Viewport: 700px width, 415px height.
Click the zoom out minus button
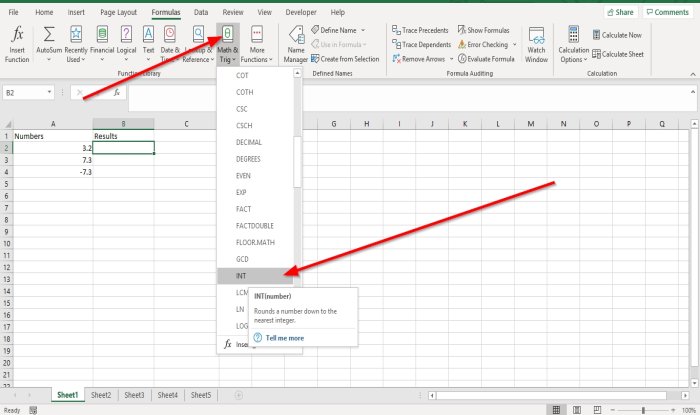pos(613,410)
